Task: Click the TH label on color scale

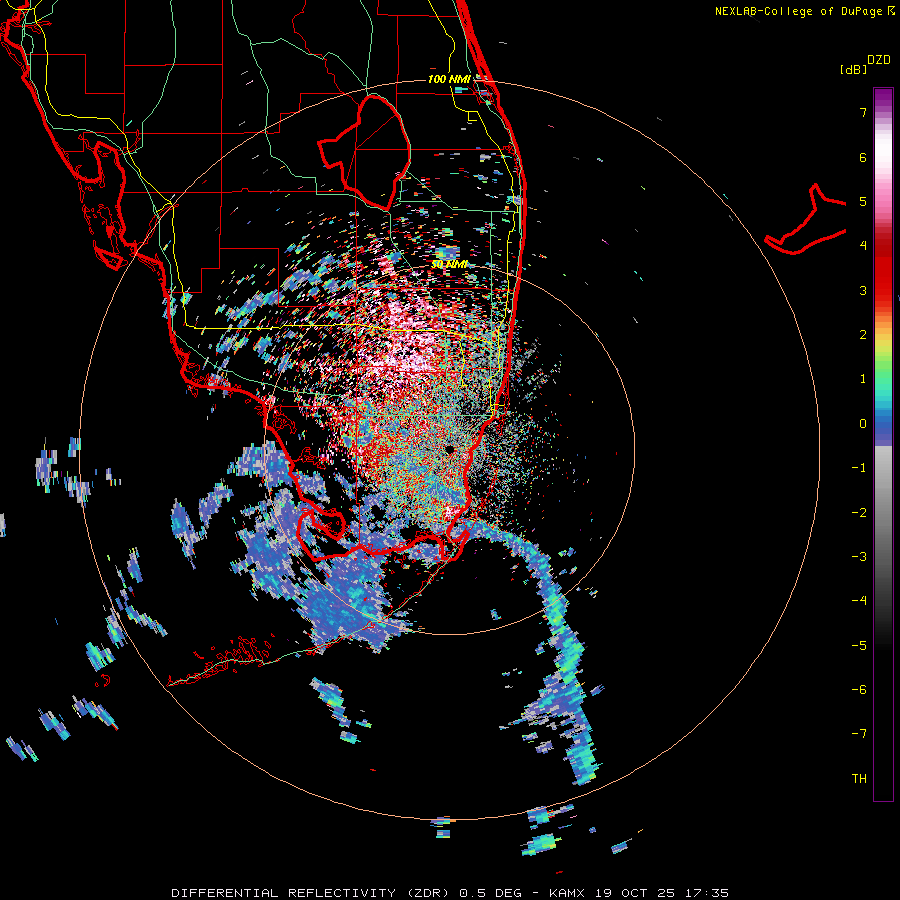Action: [x=859, y=778]
